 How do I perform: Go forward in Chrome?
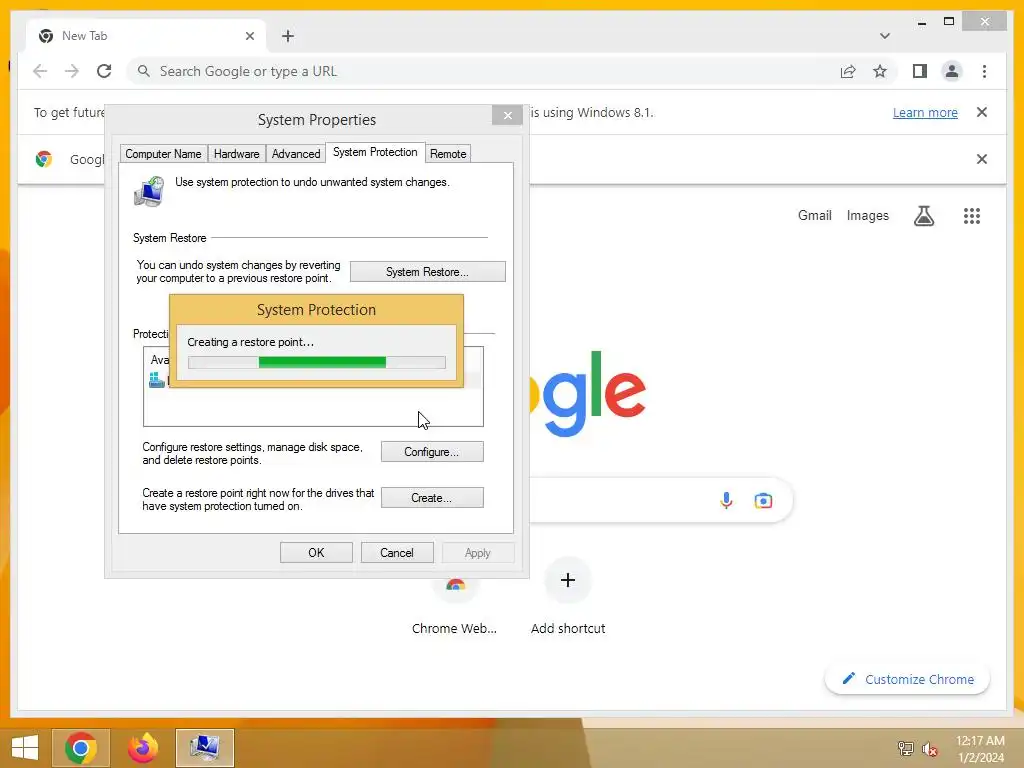click(72, 71)
